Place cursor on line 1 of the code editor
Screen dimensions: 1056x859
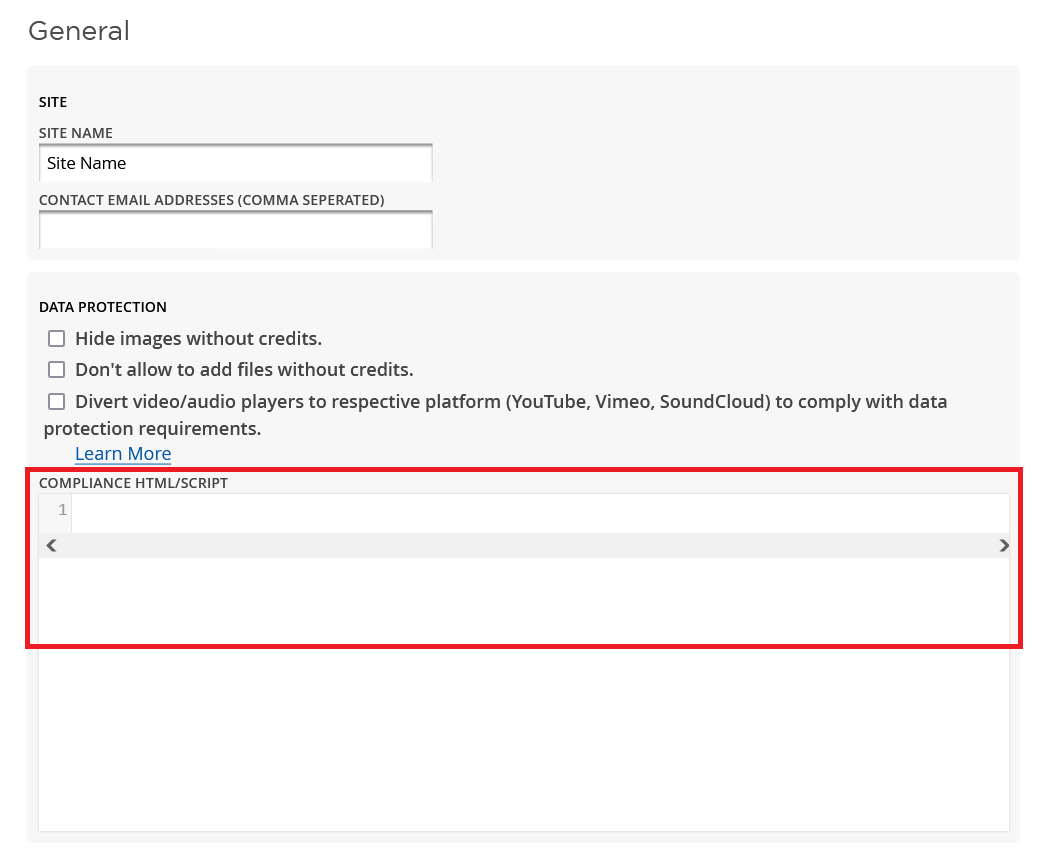pyautogui.click(x=540, y=511)
